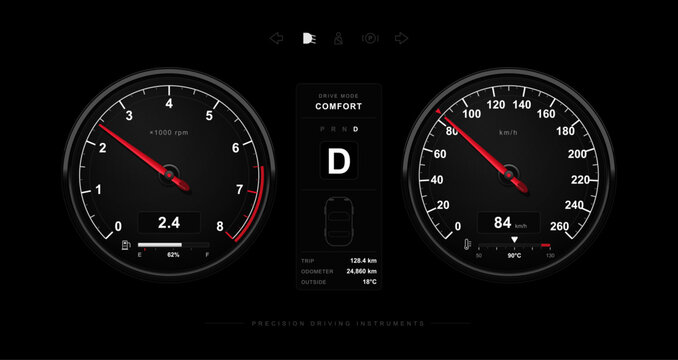
Task: Click the TRIP label
Action: pyautogui.click(x=308, y=261)
